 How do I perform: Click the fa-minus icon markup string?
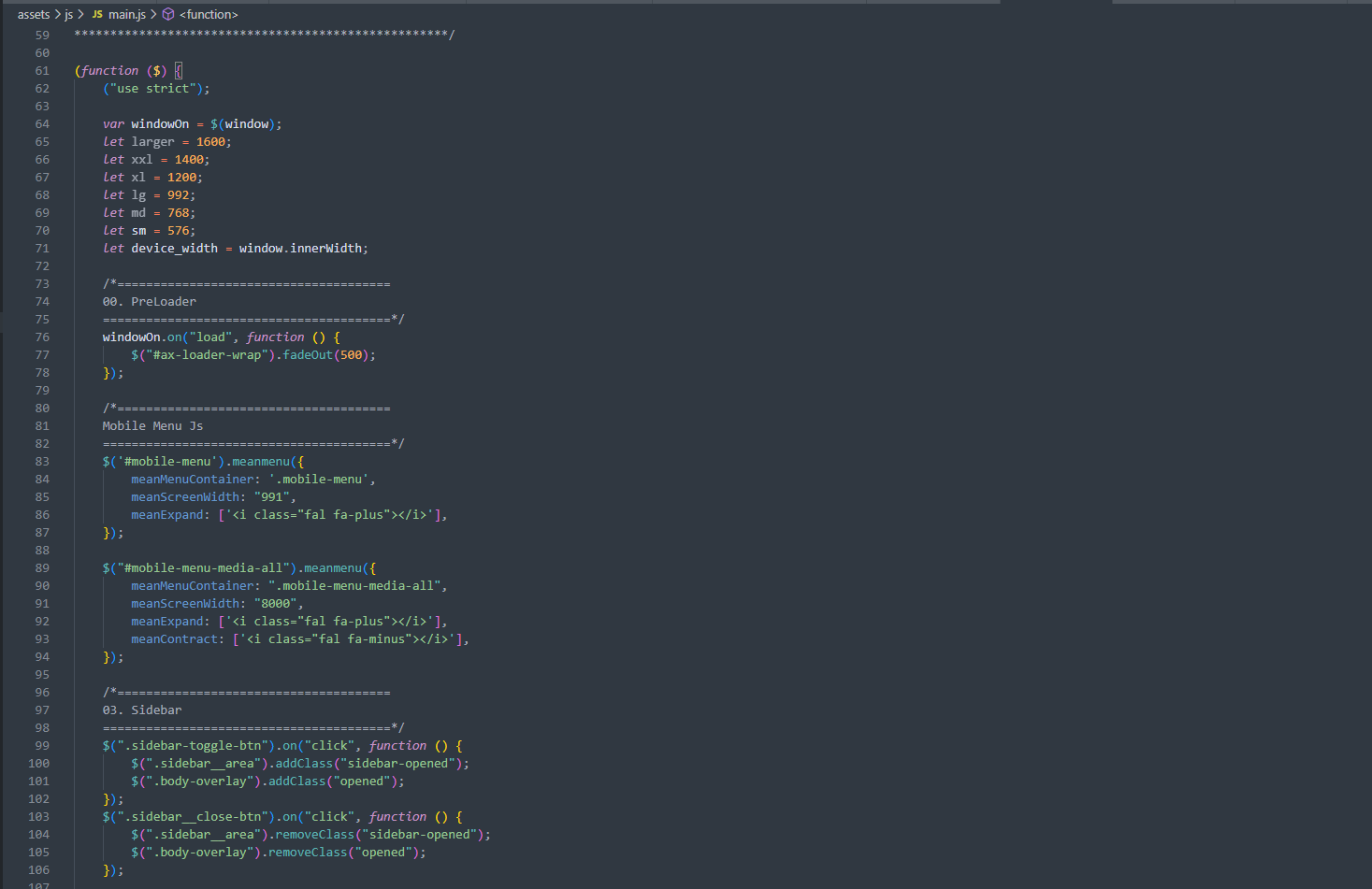pyautogui.click(x=347, y=639)
